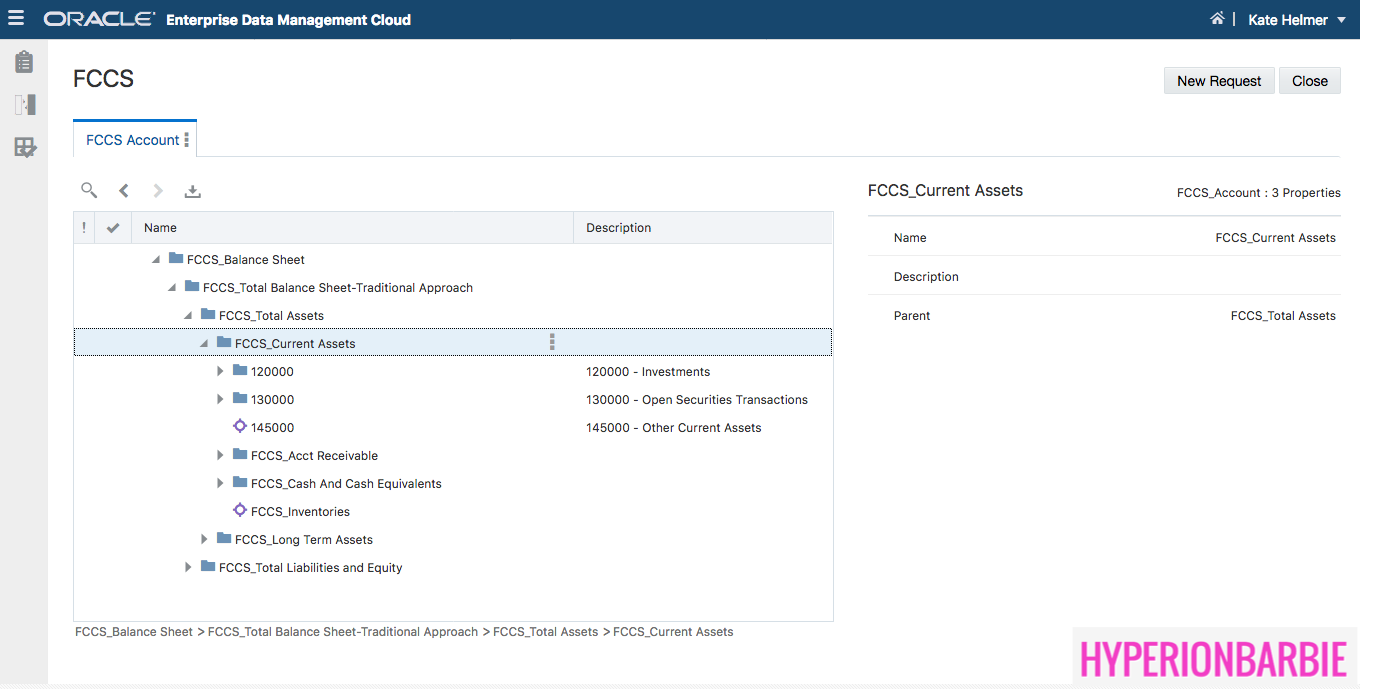Click the Close button
Screen dimensions: 1379x689
(x=1309, y=81)
